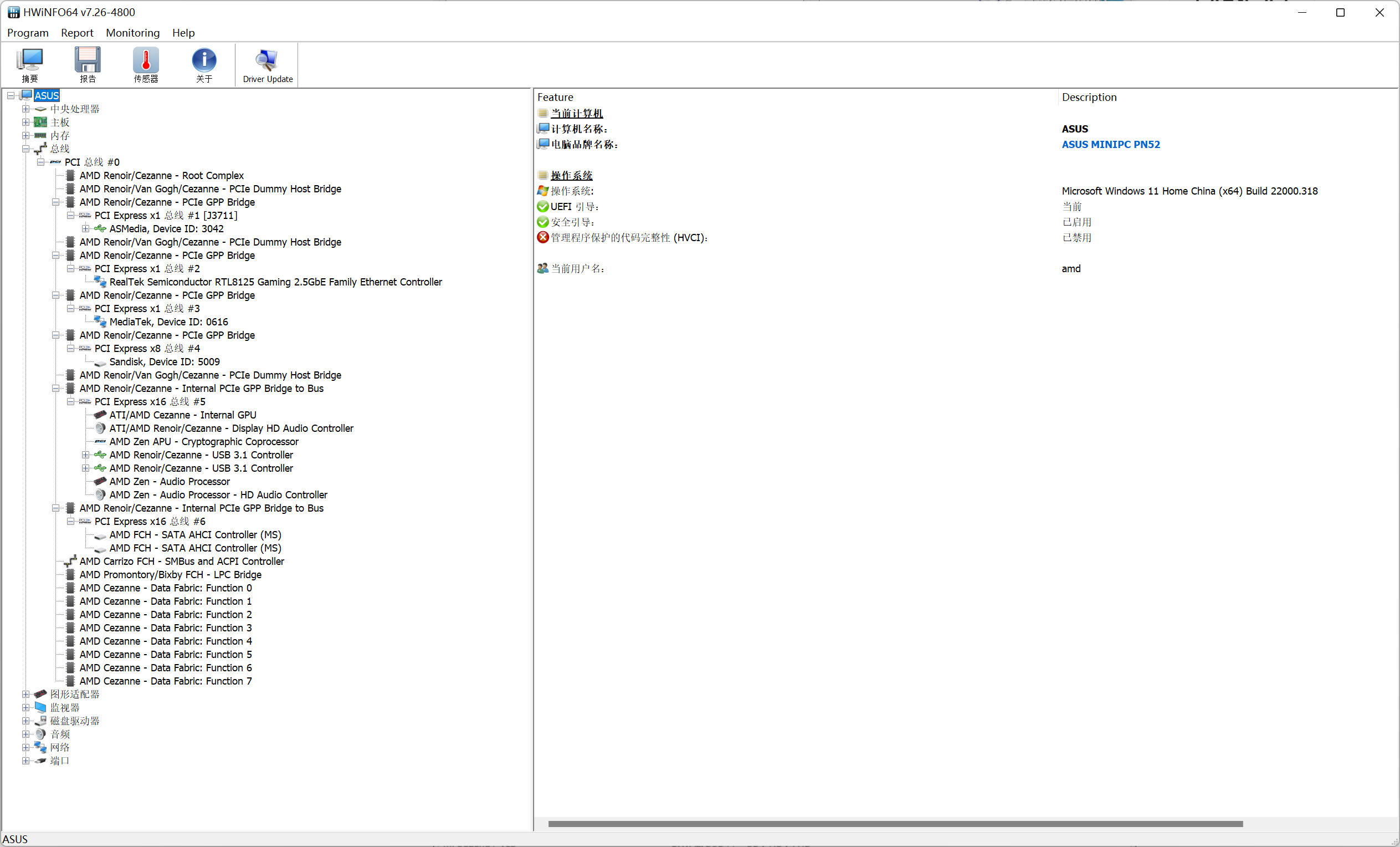The width and height of the screenshot is (1400, 847).
Task: Click the AMD Carrizo FCH SMBus icon
Action: (x=70, y=562)
